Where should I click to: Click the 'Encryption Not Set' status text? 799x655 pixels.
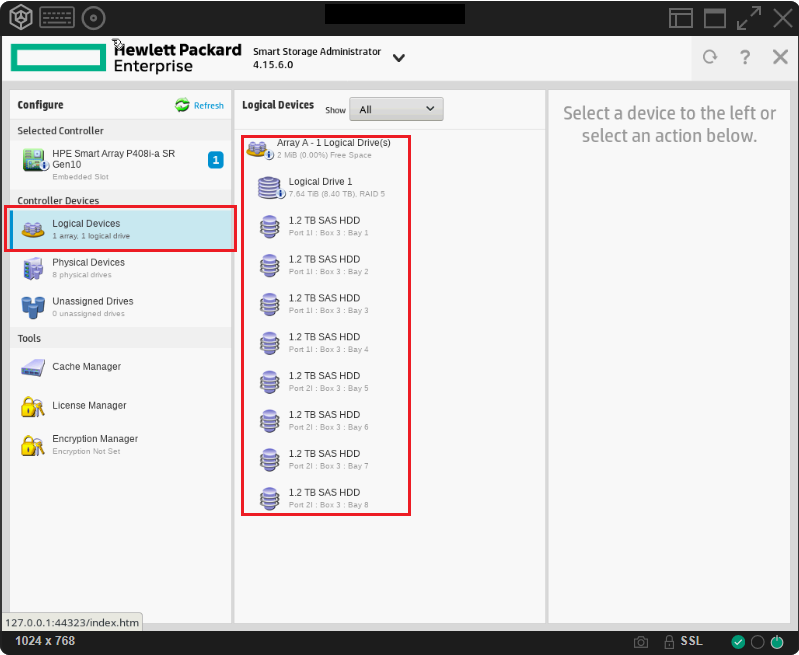point(86,452)
